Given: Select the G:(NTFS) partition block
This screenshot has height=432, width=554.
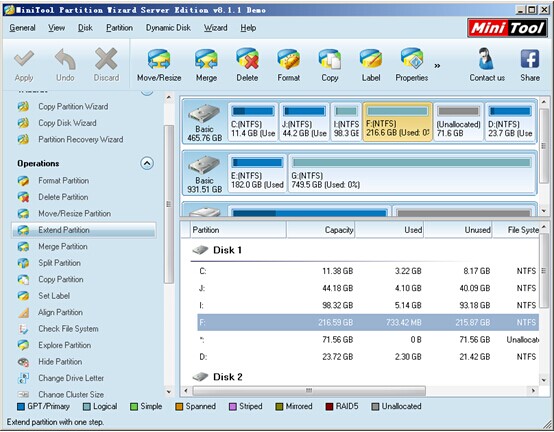Looking at the screenshot, I should pyautogui.click(x=412, y=173).
